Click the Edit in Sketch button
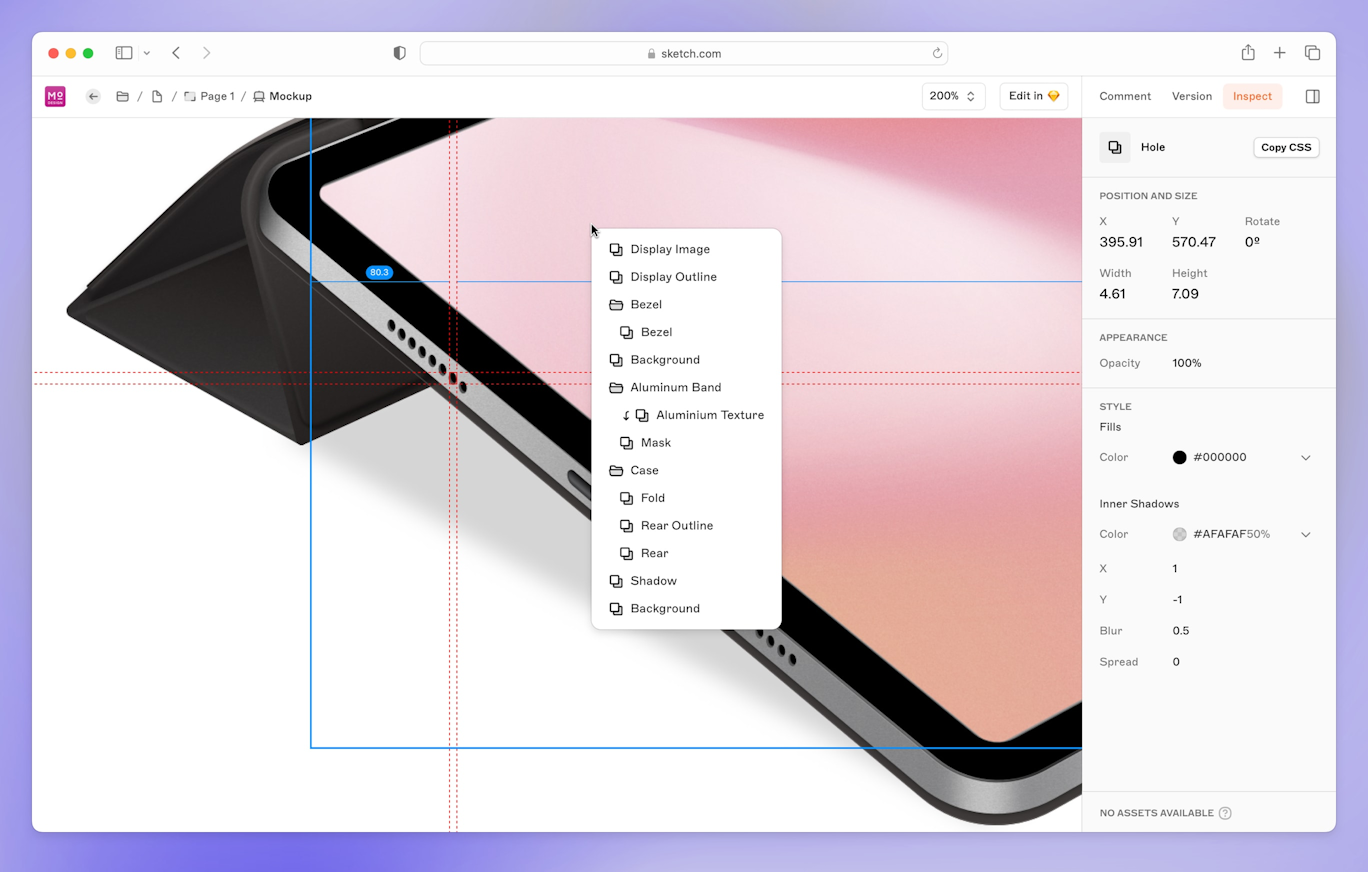The width and height of the screenshot is (1368, 872). tap(1033, 97)
